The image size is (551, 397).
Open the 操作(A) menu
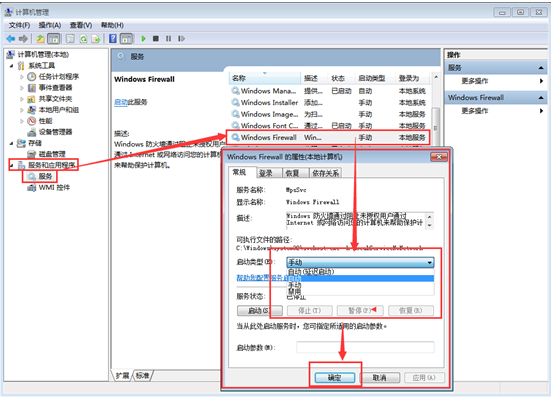click(x=50, y=25)
